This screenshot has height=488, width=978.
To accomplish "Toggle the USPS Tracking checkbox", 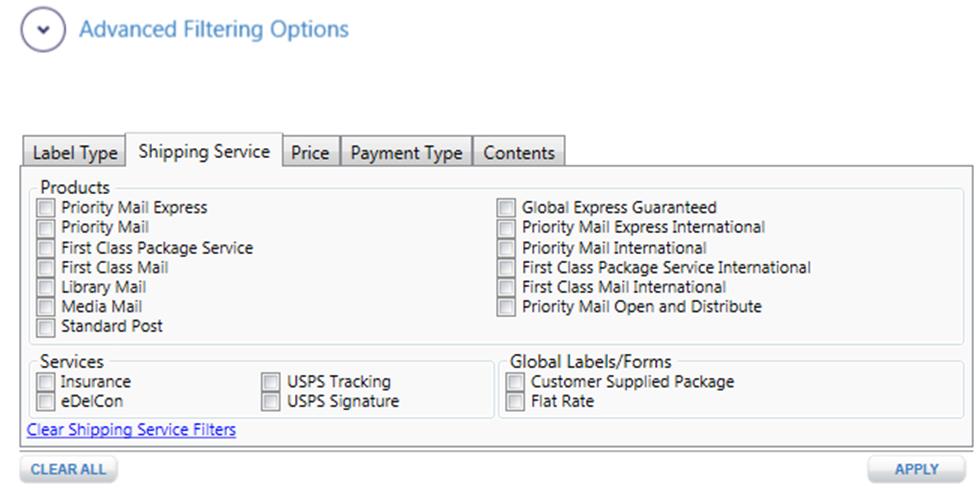I will click(x=271, y=382).
